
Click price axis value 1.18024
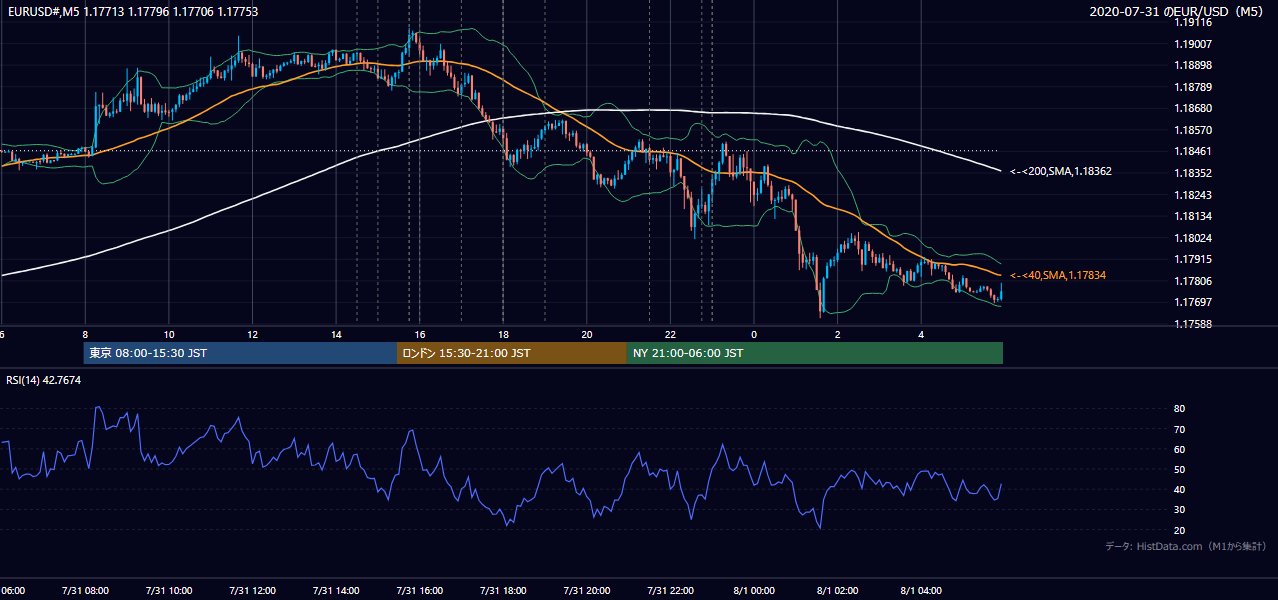[x=1192, y=238]
